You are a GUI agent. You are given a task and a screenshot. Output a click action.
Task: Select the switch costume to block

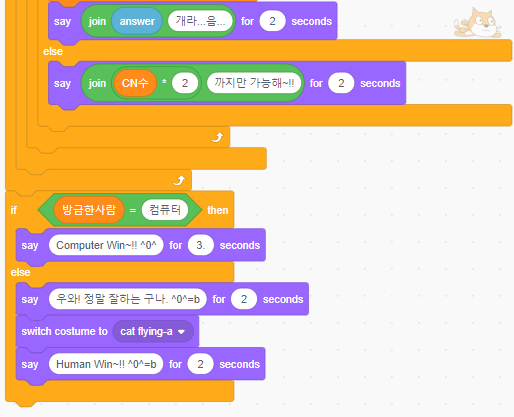(64, 332)
